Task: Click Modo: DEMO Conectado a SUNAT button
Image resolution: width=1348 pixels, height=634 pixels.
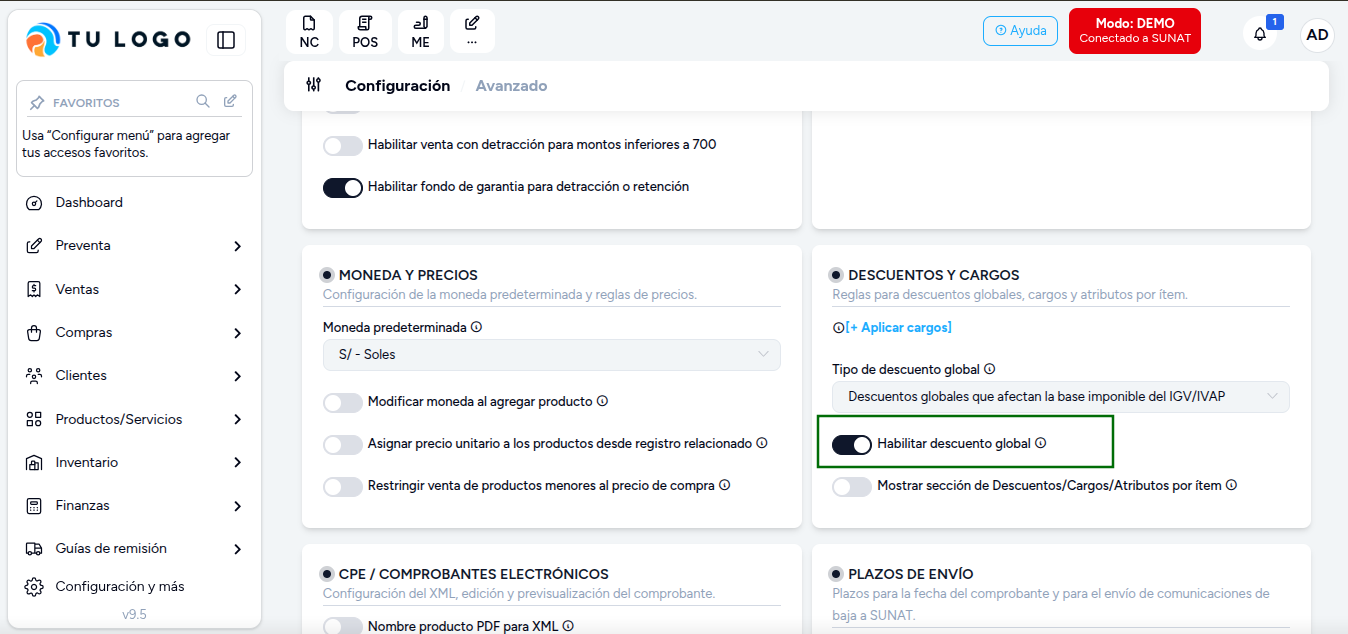Action: (1135, 31)
